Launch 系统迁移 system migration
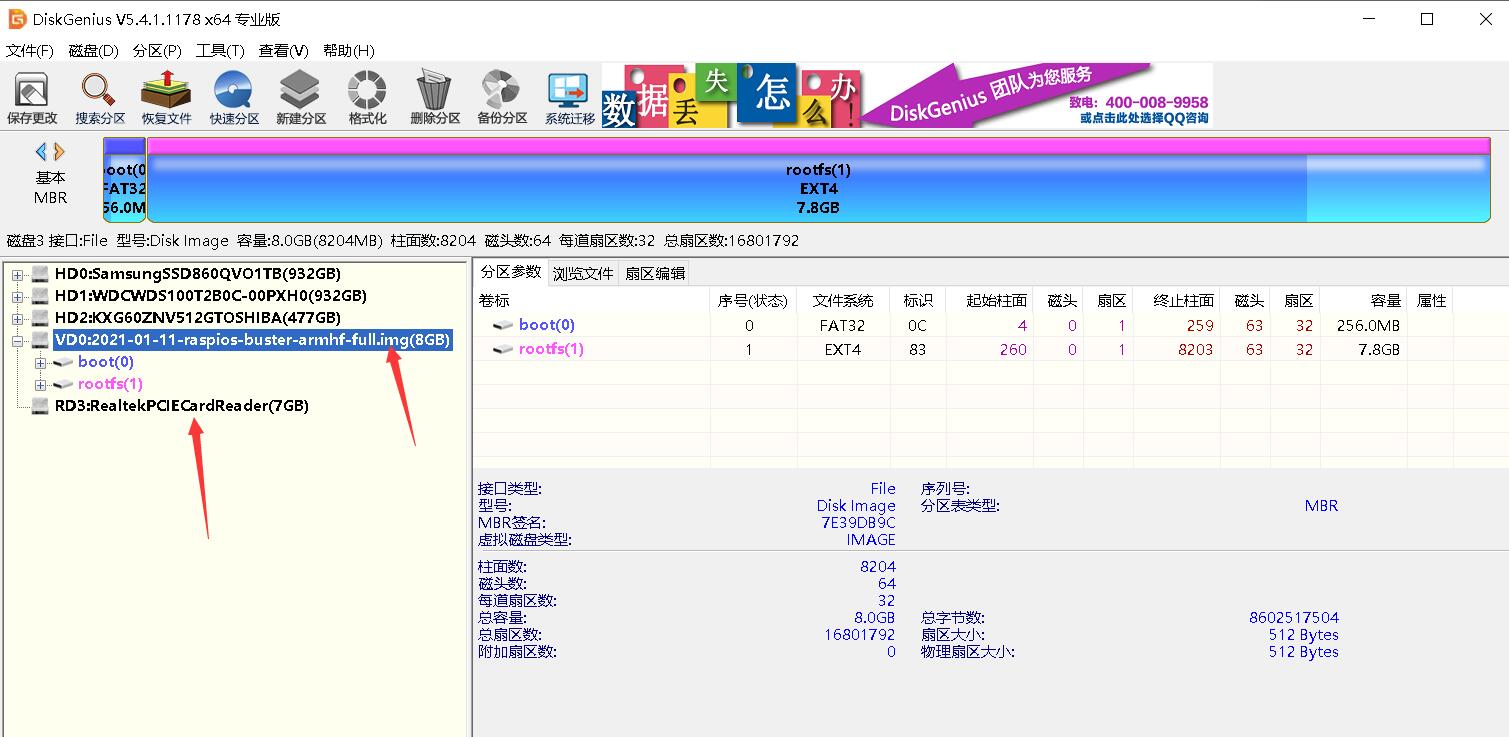 (x=569, y=98)
